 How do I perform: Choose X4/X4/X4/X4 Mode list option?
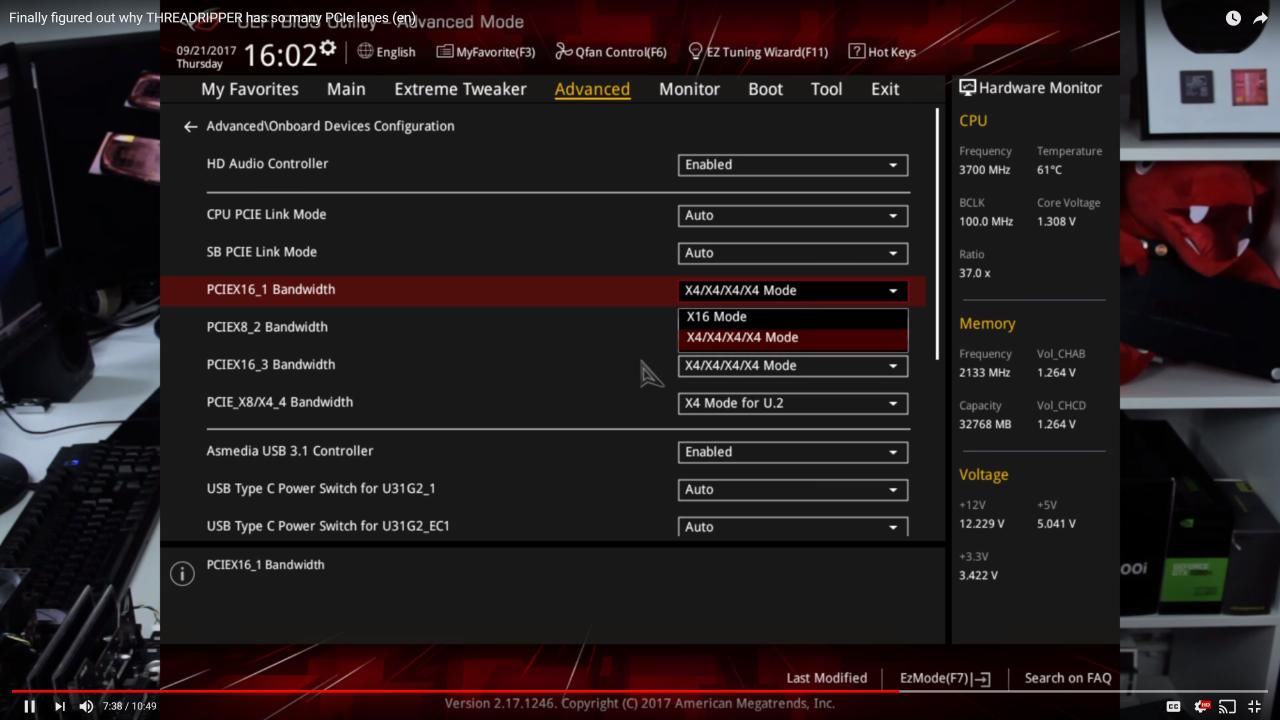(793, 338)
